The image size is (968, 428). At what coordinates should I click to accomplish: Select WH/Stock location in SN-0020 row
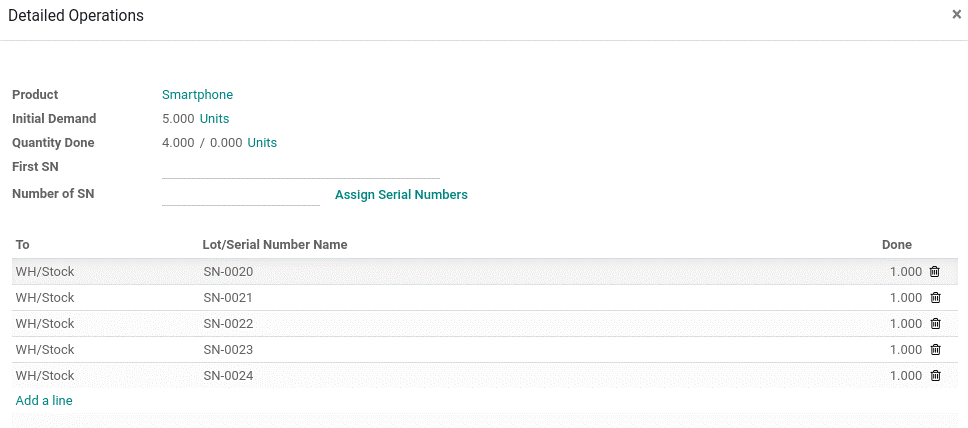[x=44, y=272]
